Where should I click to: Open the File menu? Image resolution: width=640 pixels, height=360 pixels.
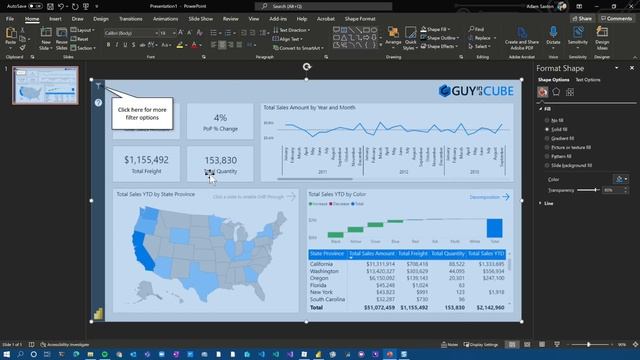click(10, 19)
